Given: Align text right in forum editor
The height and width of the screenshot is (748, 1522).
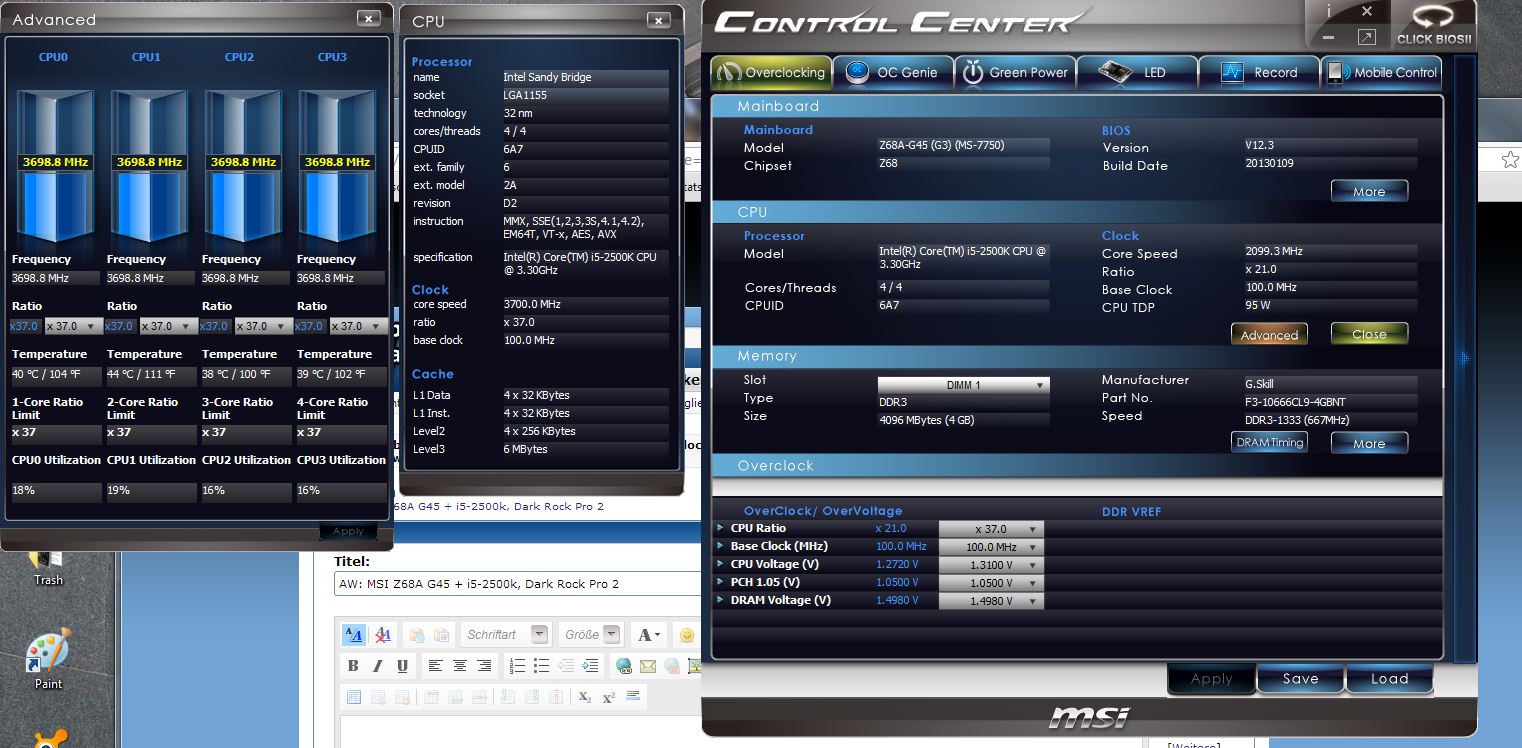Looking at the screenshot, I should [484, 665].
